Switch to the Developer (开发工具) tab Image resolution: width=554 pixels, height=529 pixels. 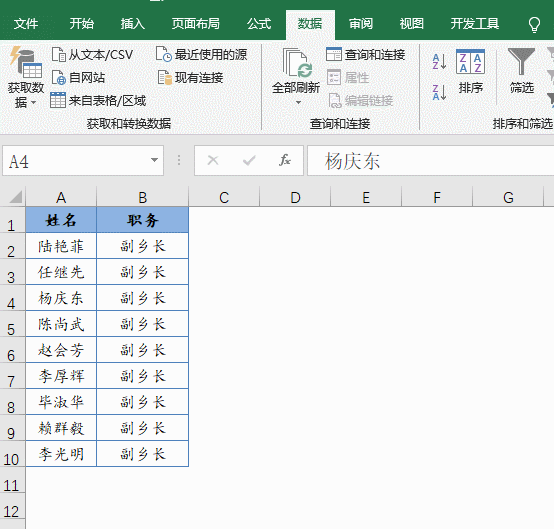tap(475, 24)
